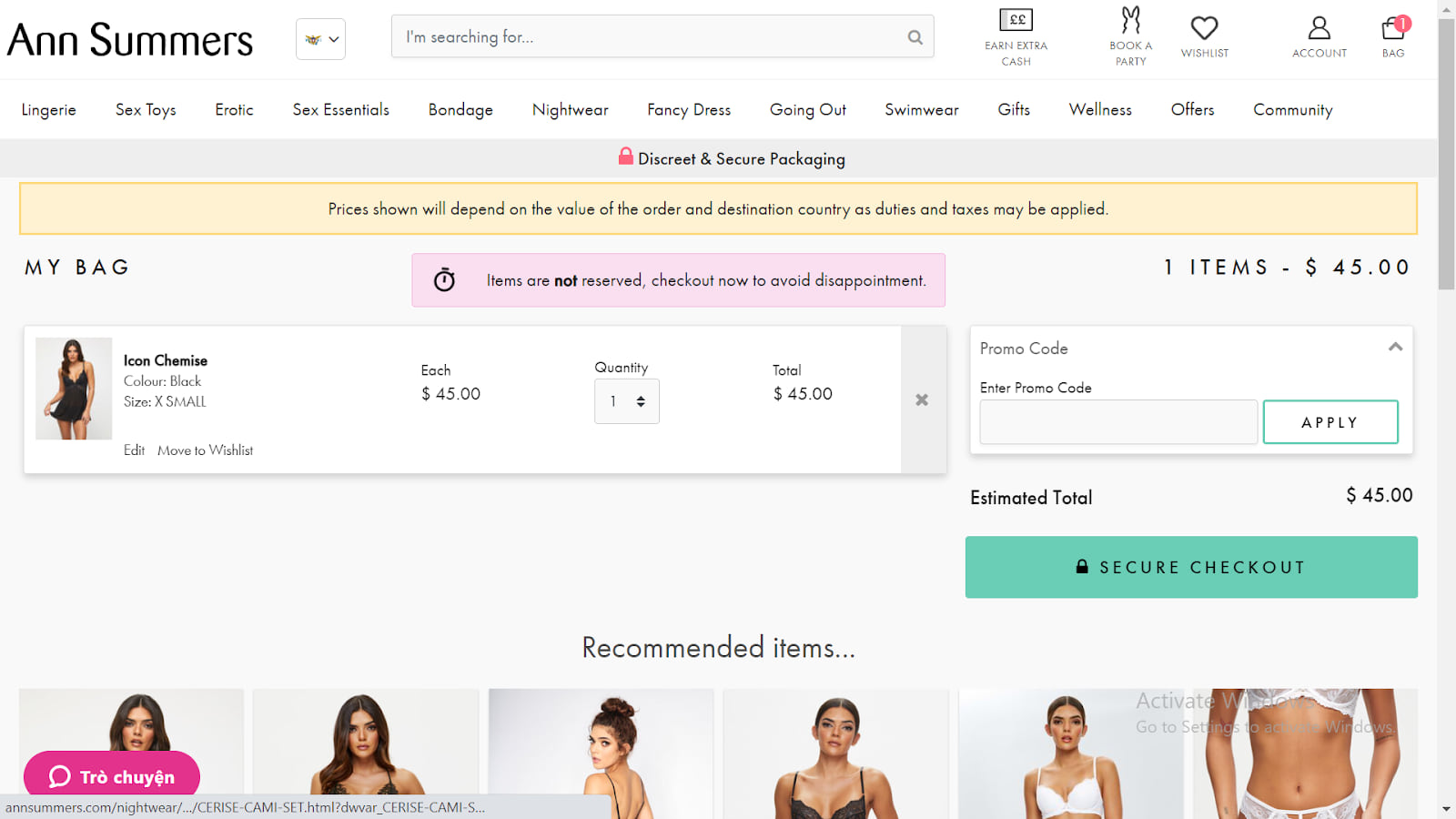Click the "Size: X SMALL" text
Image resolution: width=1456 pixels, height=819 pixels.
tap(165, 401)
